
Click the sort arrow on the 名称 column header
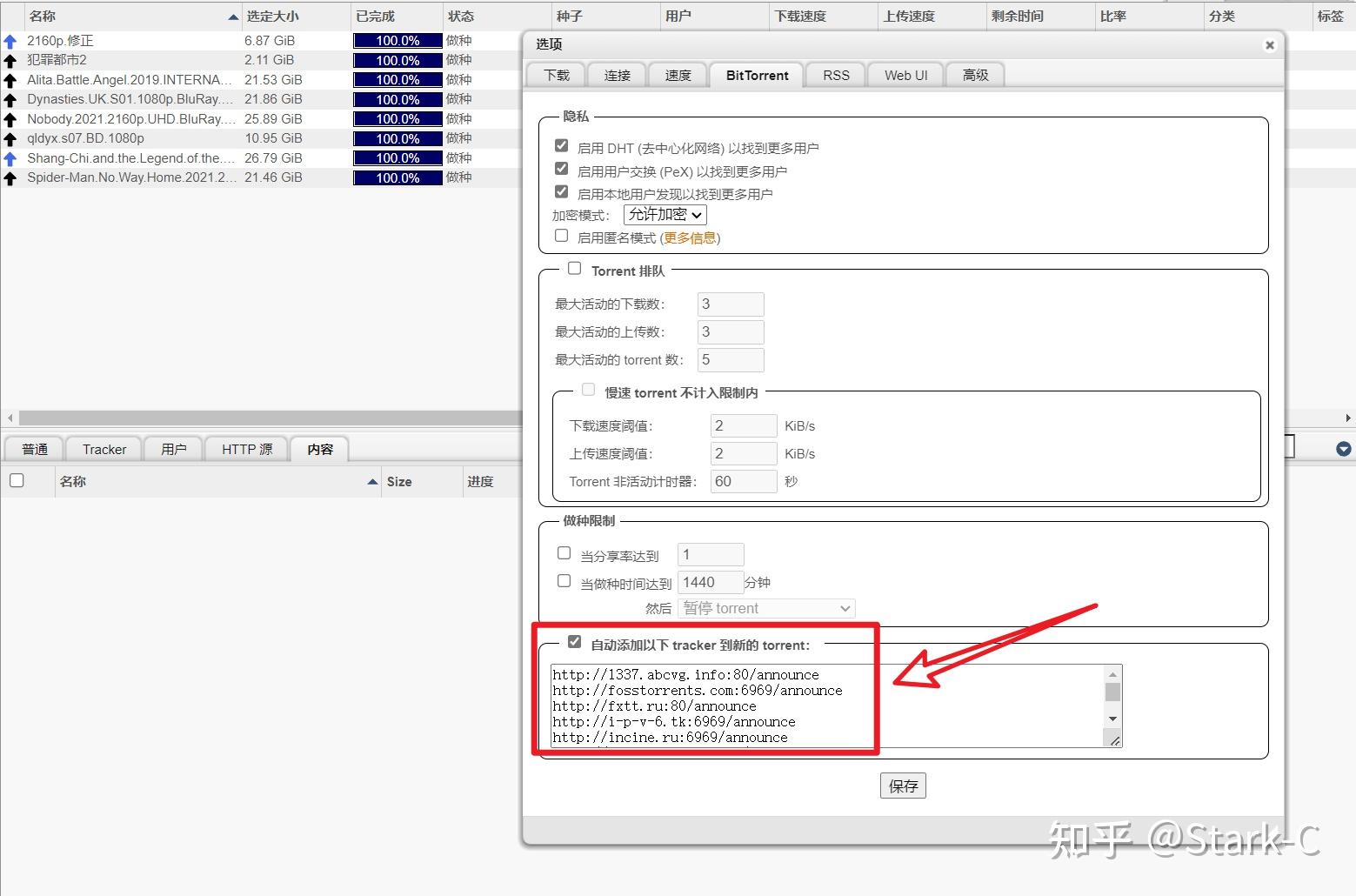(231, 16)
